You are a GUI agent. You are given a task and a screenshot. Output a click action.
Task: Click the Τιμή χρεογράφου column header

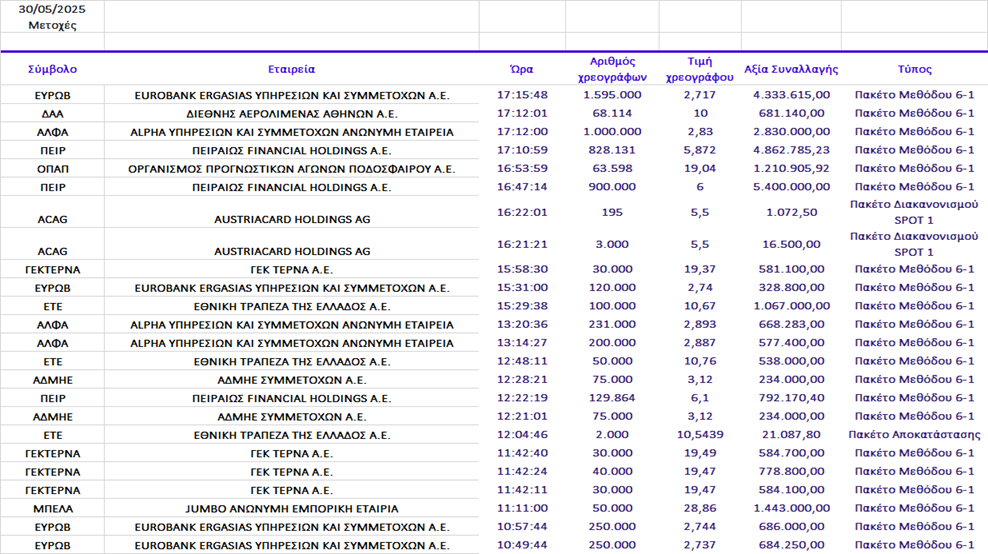(x=699, y=69)
